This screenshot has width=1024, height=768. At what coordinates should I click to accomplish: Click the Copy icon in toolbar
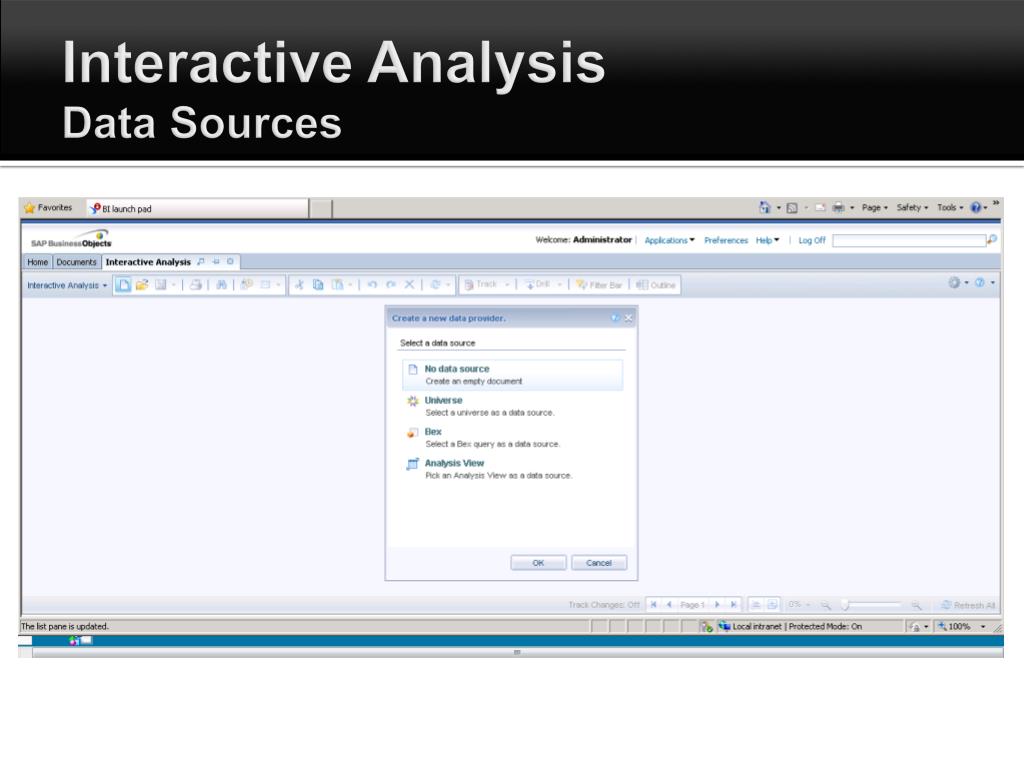coord(318,285)
